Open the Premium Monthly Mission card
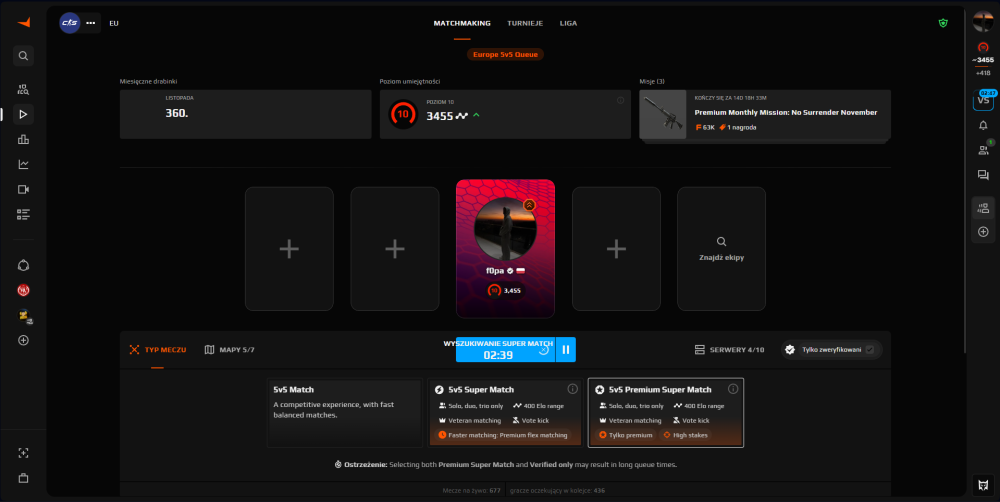 point(765,115)
